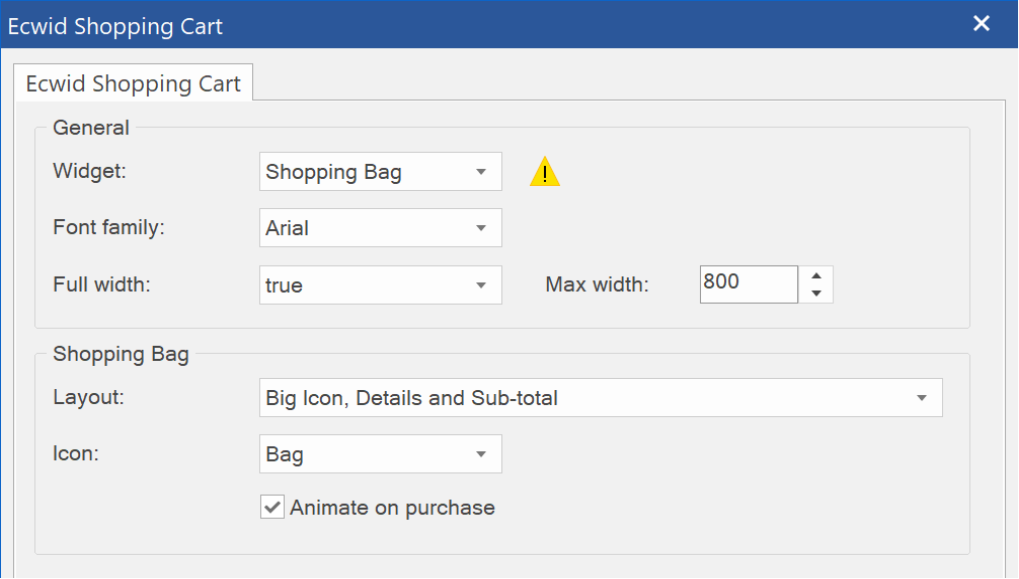The image size is (1019, 579).
Task: Click the Icon: label
Action: (76, 453)
